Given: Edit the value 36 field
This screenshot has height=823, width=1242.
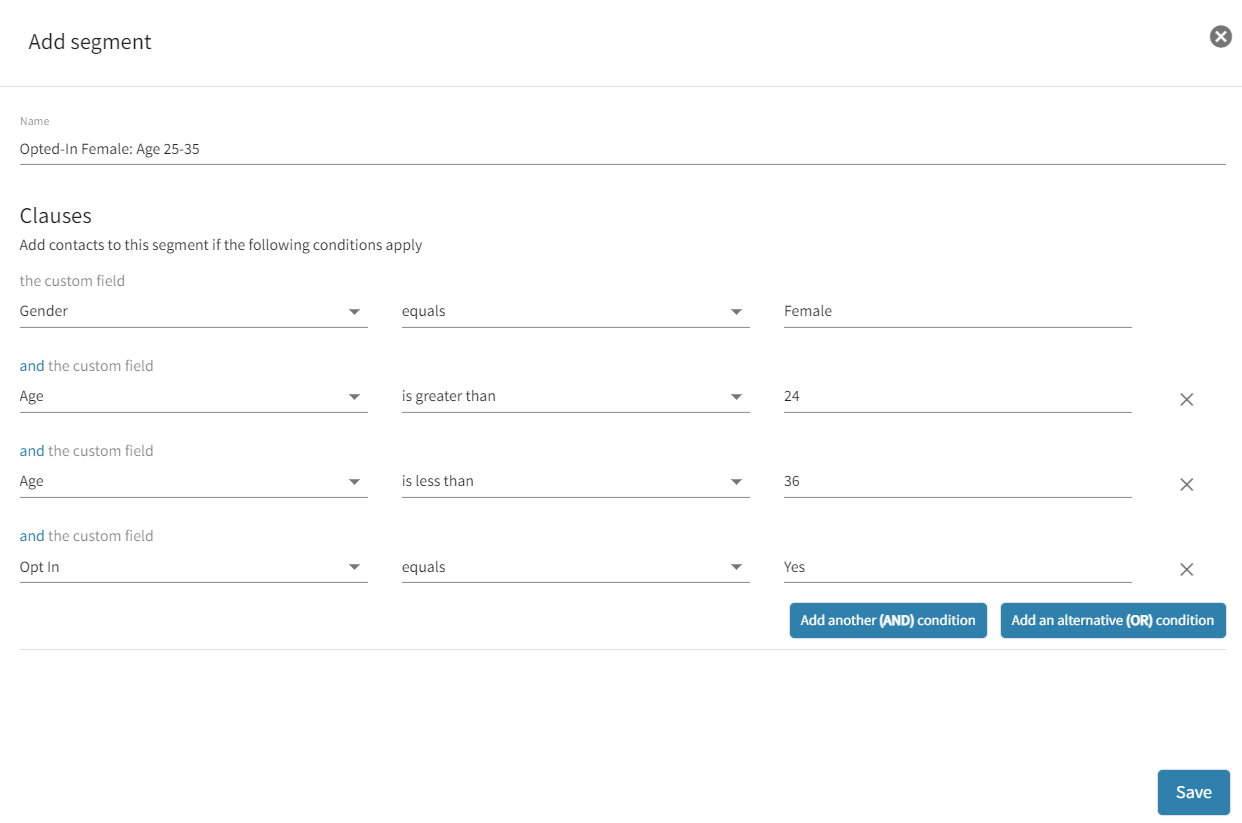Looking at the screenshot, I should coord(957,482).
